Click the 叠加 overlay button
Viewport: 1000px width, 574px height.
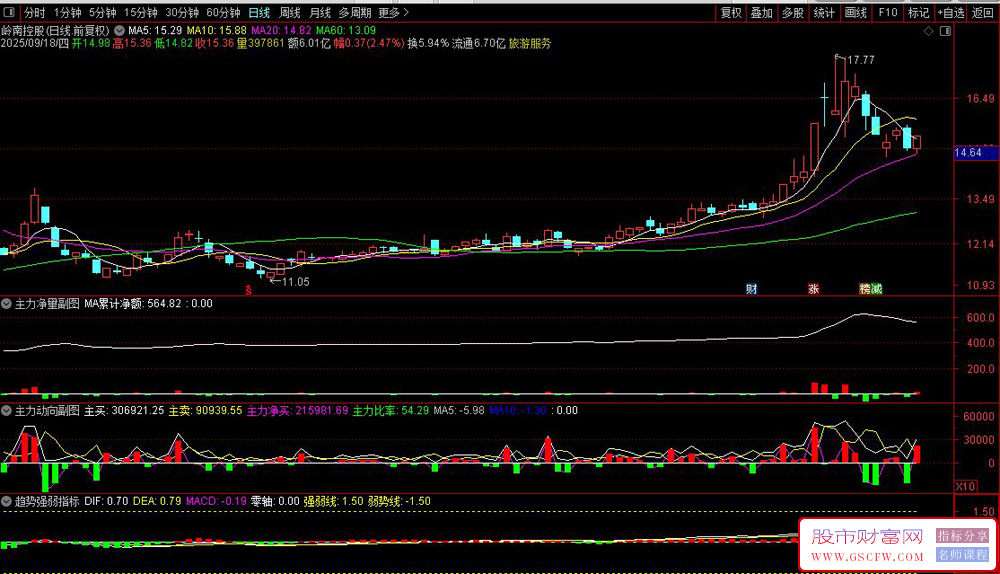[x=761, y=12]
